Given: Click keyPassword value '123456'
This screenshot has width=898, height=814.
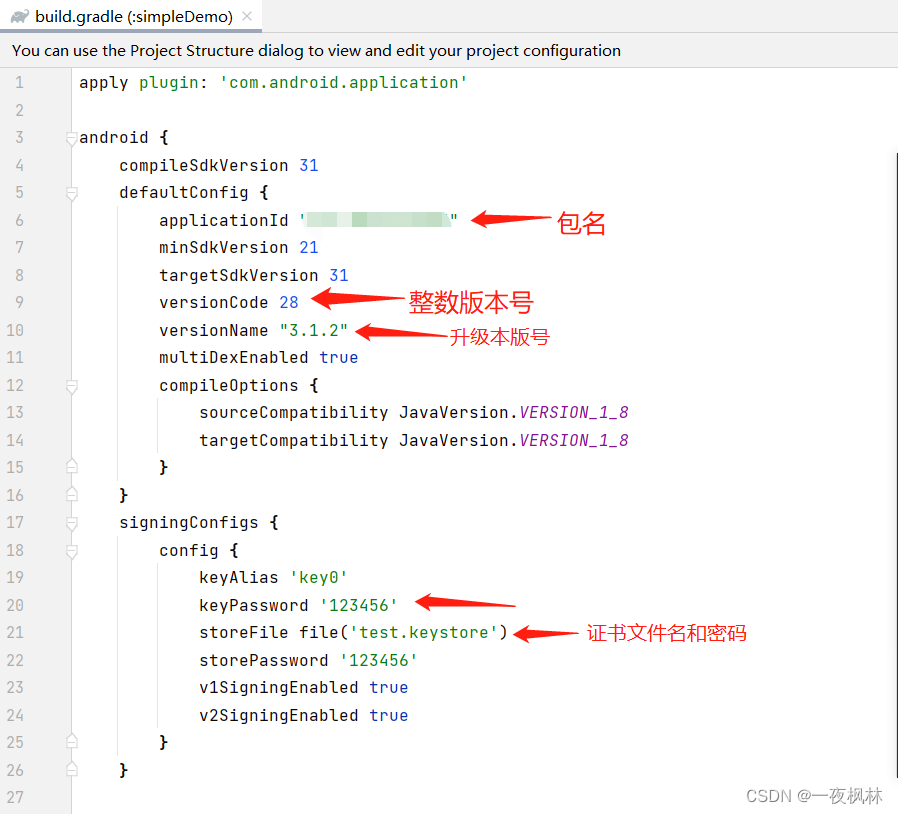Looking at the screenshot, I should click(359, 605).
